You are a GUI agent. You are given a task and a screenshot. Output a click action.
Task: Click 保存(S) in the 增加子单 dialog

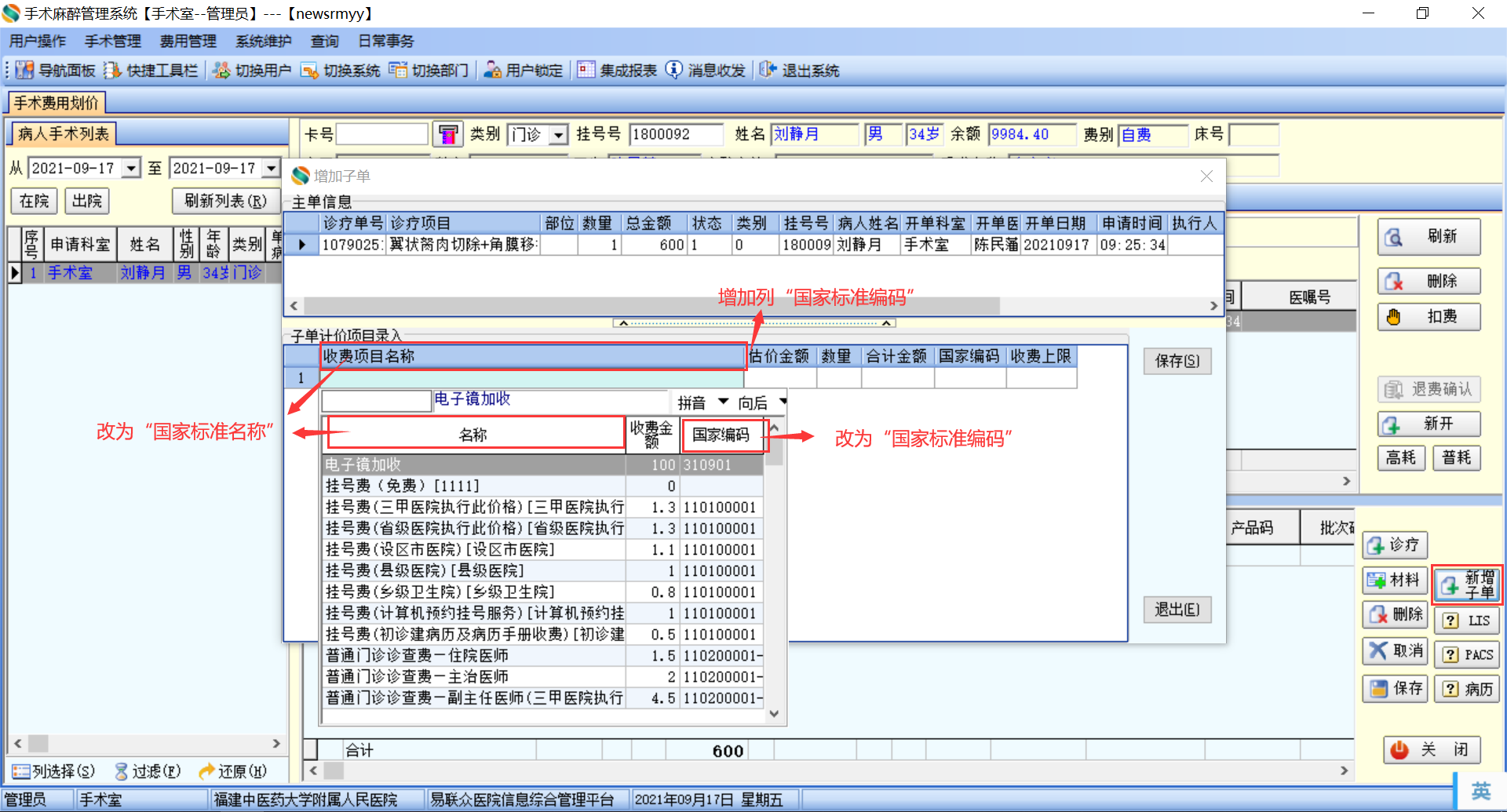tap(1177, 361)
